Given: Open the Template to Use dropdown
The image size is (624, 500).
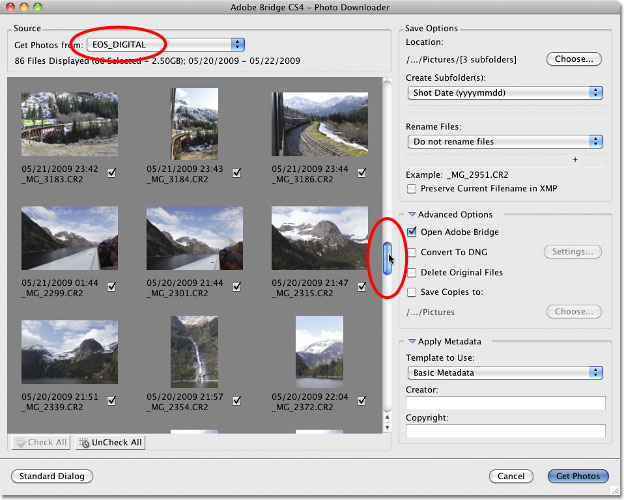Looking at the screenshot, I should tap(505, 373).
